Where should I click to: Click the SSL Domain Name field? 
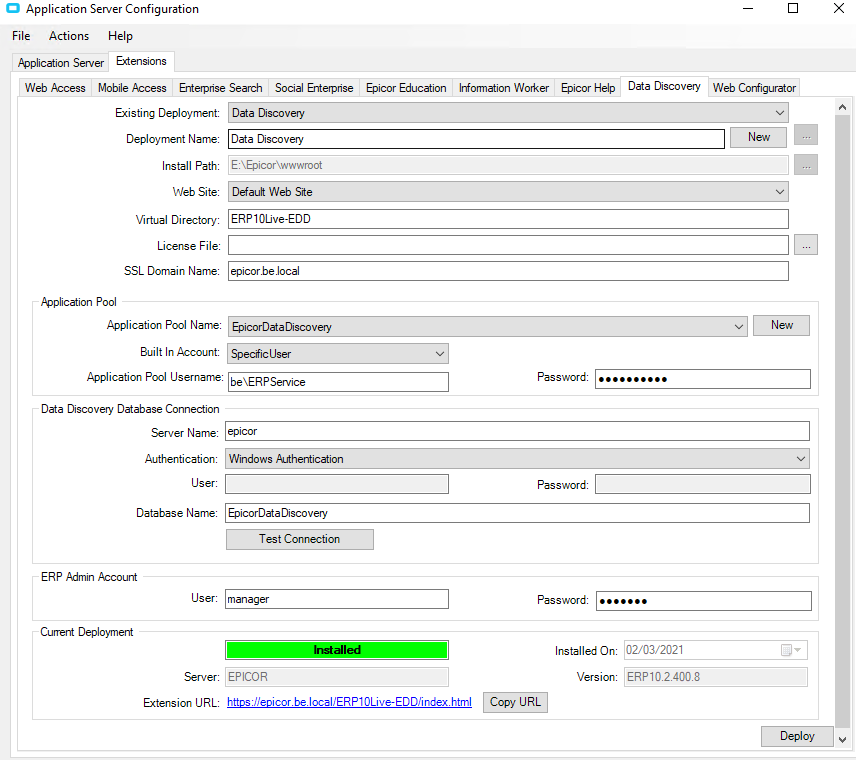pyautogui.click(x=508, y=271)
